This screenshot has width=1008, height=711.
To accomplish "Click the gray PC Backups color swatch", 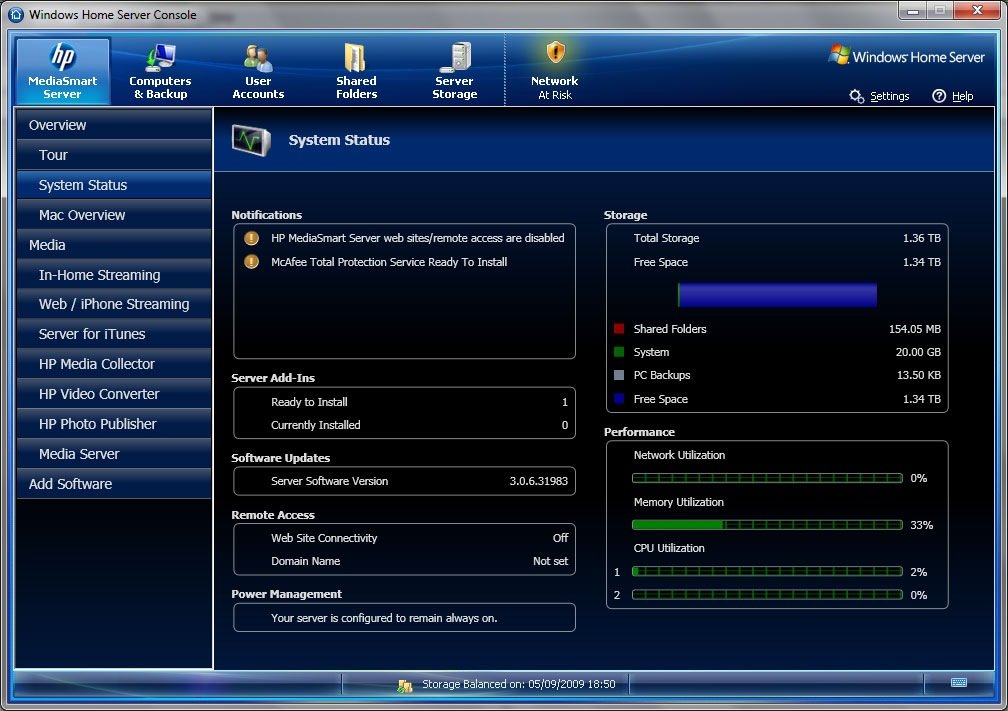I will [619, 375].
